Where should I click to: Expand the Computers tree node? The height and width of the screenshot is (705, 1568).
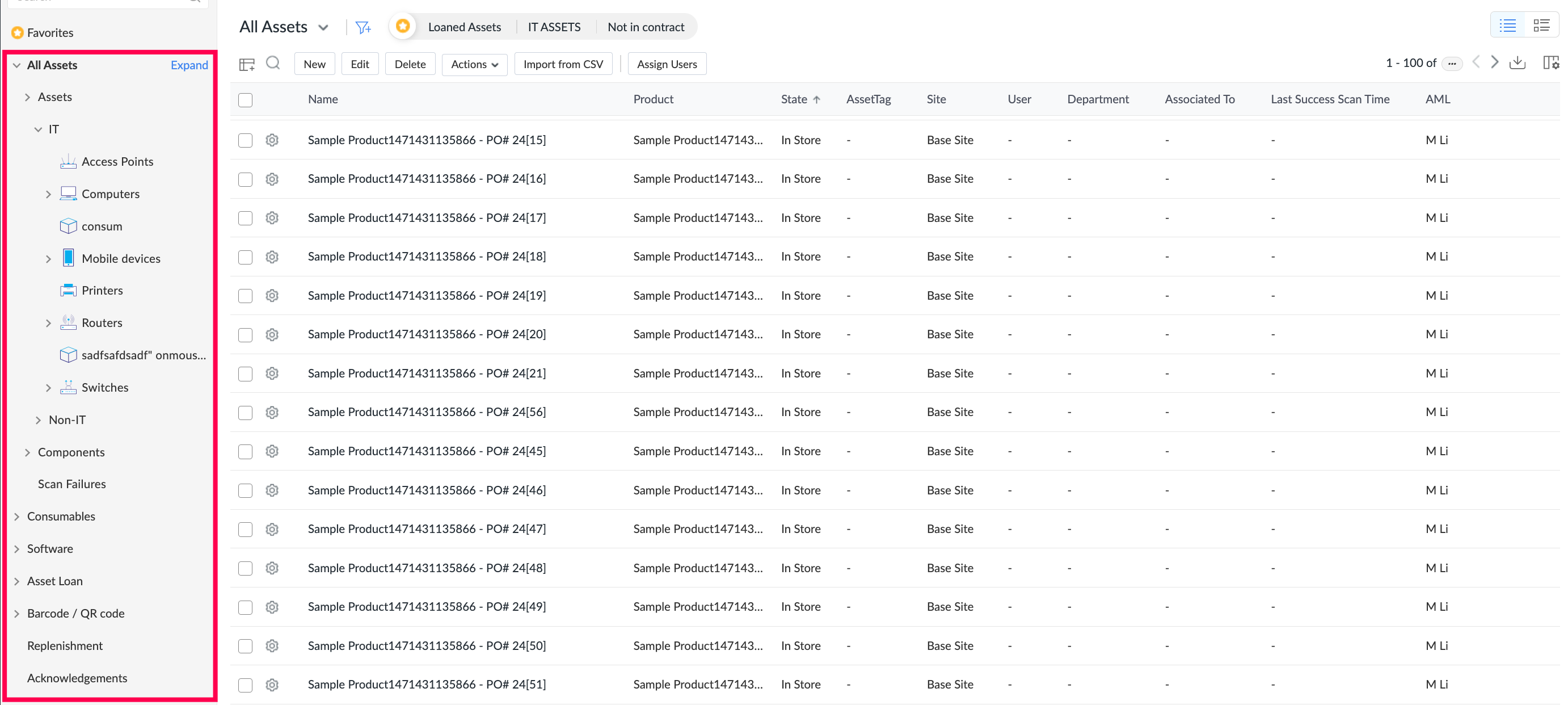pyautogui.click(x=49, y=194)
